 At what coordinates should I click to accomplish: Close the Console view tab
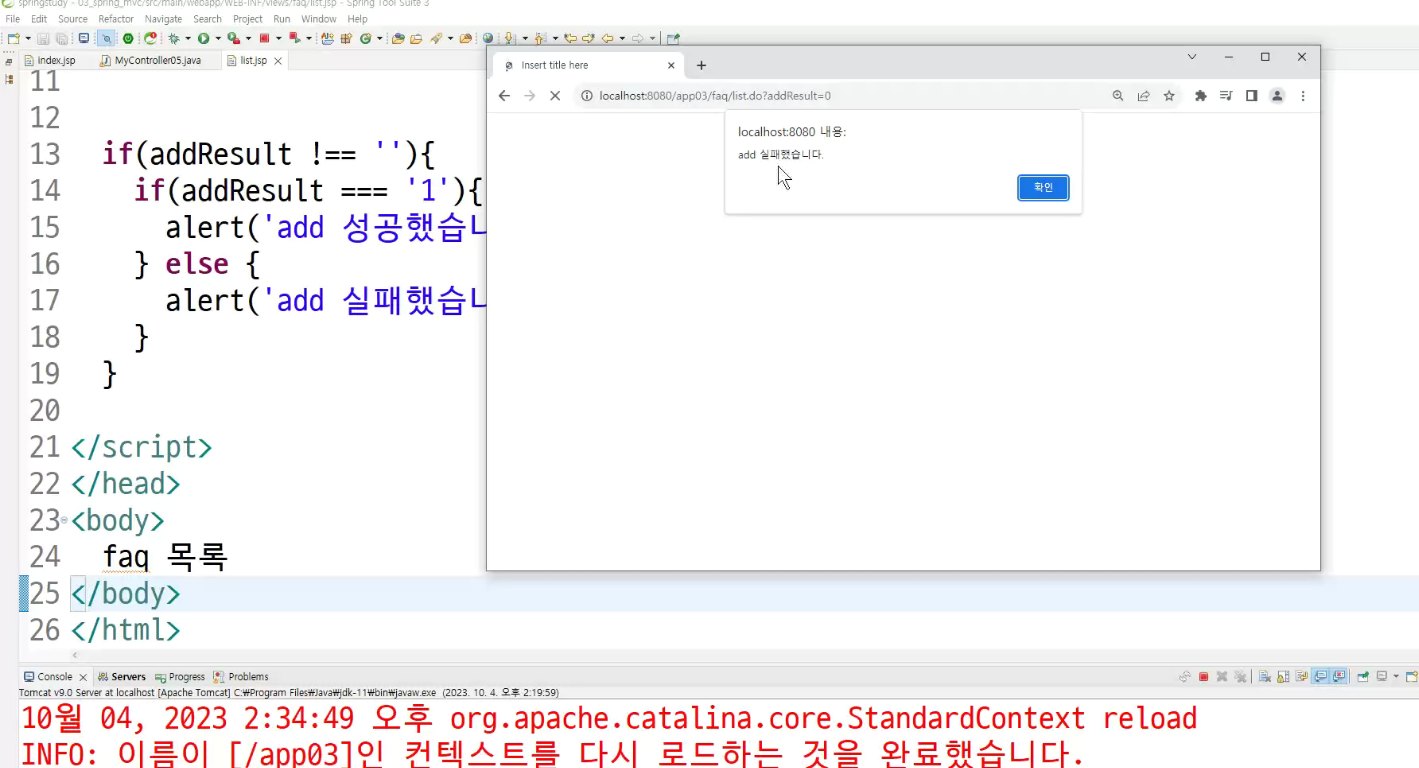pyautogui.click(x=83, y=677)
